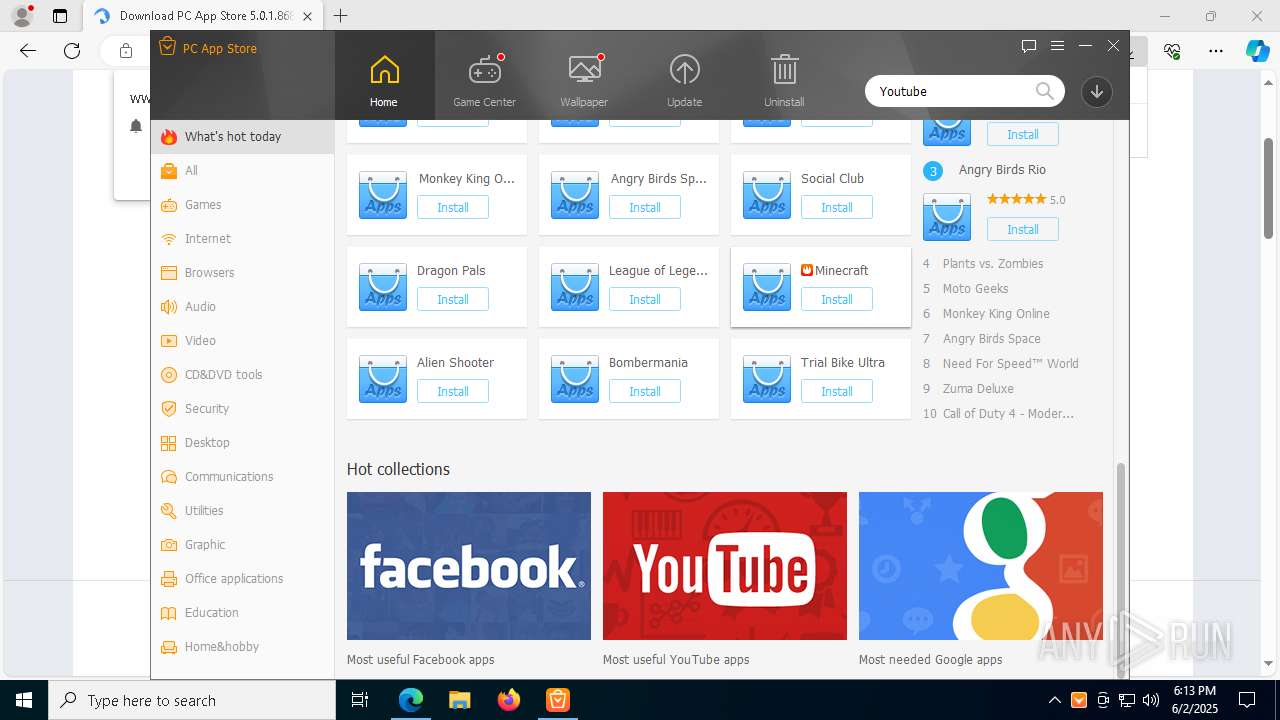Viewport: 1280px width, 720px height.
Task: Install Monkey King Online
Action: click(453, 207)
